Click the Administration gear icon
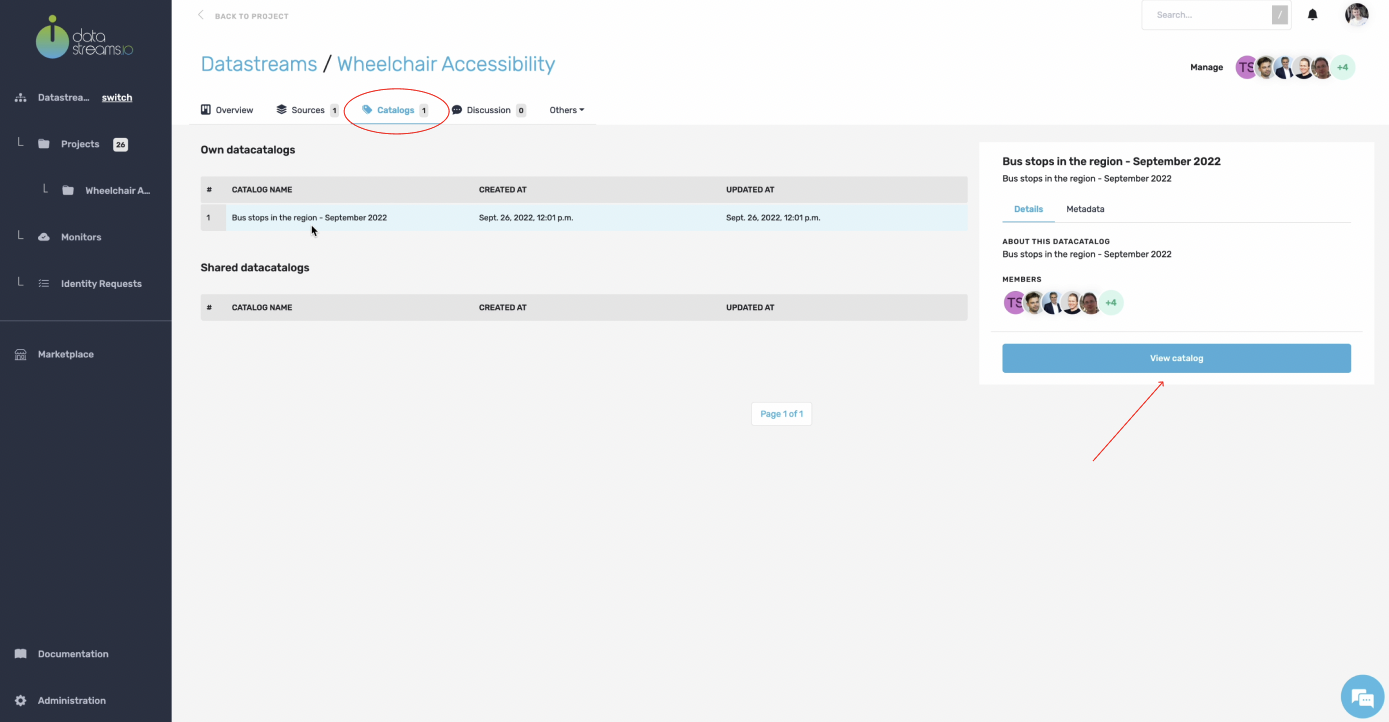Screen dimensions: 1389x722 tap(21, 700)
